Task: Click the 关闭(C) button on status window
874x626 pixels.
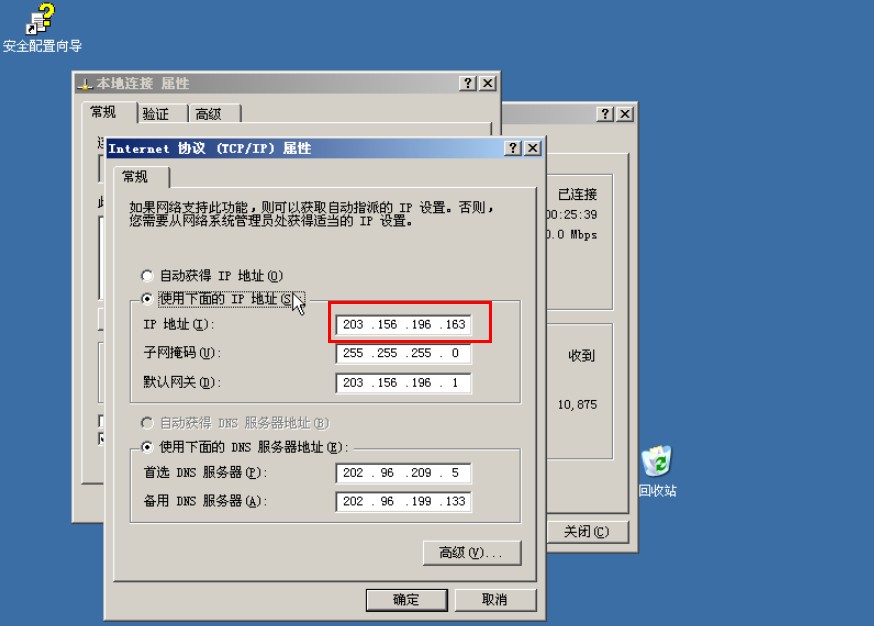Action: click(x=587, y=532)
